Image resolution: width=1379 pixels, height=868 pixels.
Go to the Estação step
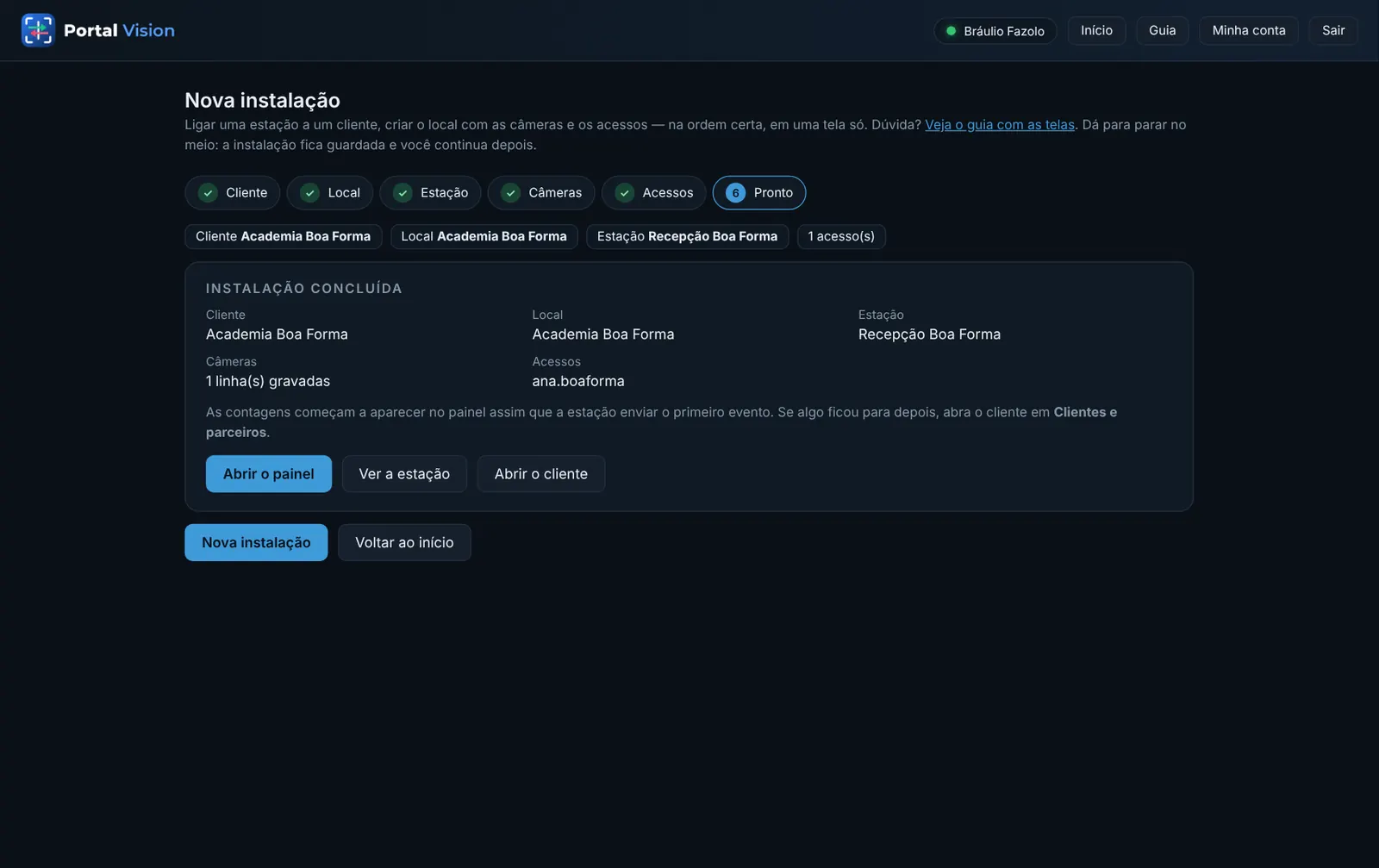coord(431,193)
